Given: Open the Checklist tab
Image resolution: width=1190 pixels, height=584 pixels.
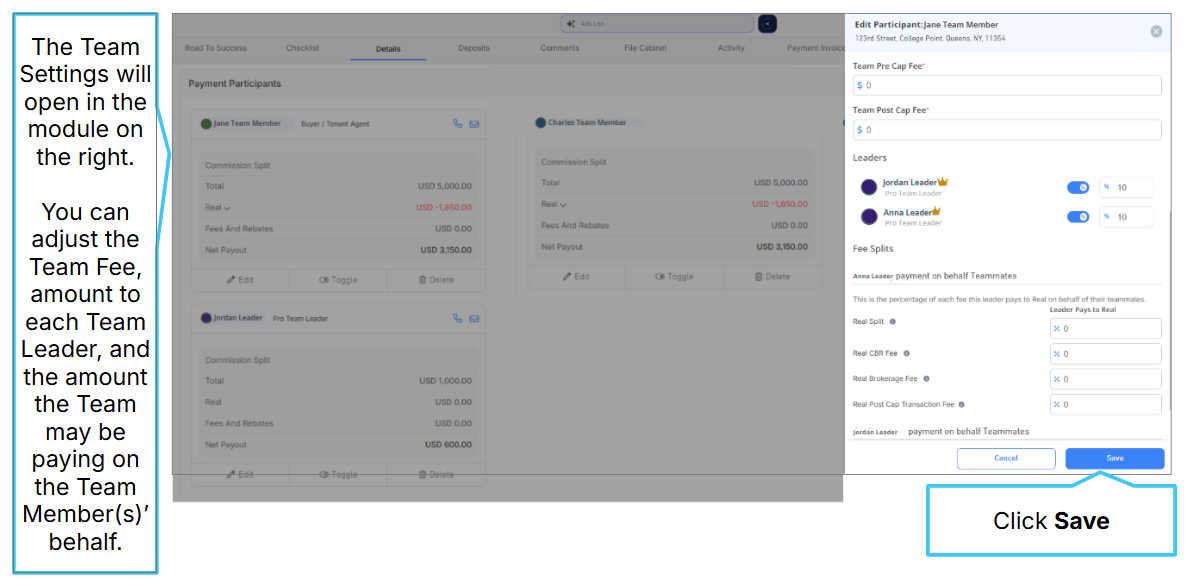Looking at the screenshot, I should click(303, 48).
